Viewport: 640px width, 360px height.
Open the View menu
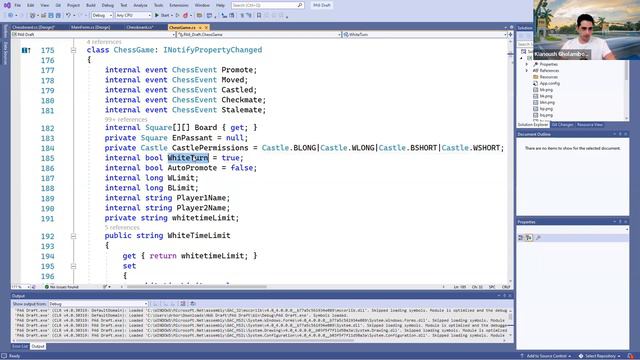click(44, 5)
